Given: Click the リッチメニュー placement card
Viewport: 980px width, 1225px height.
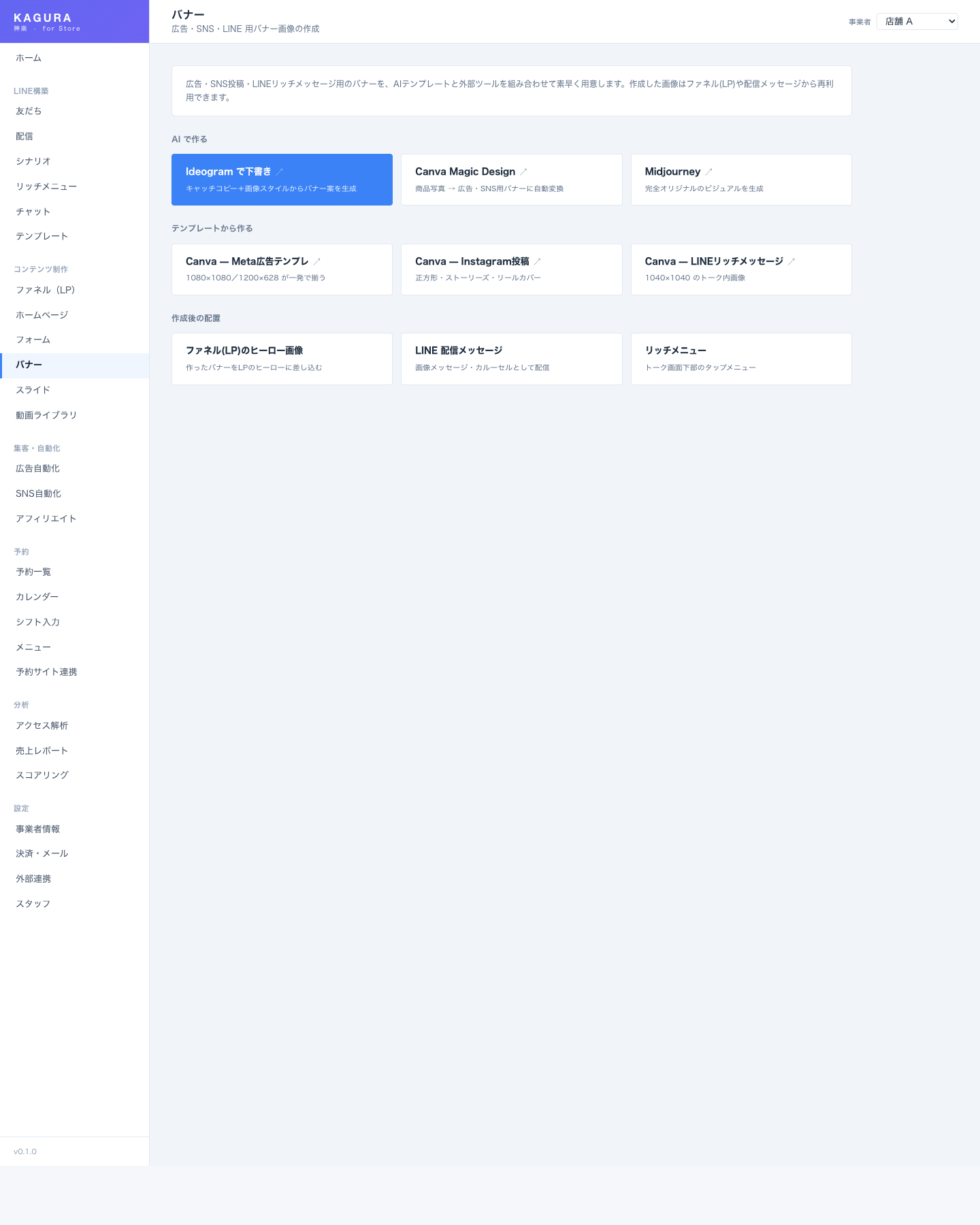Looking at the screenshot, I should tap(740, 359).
